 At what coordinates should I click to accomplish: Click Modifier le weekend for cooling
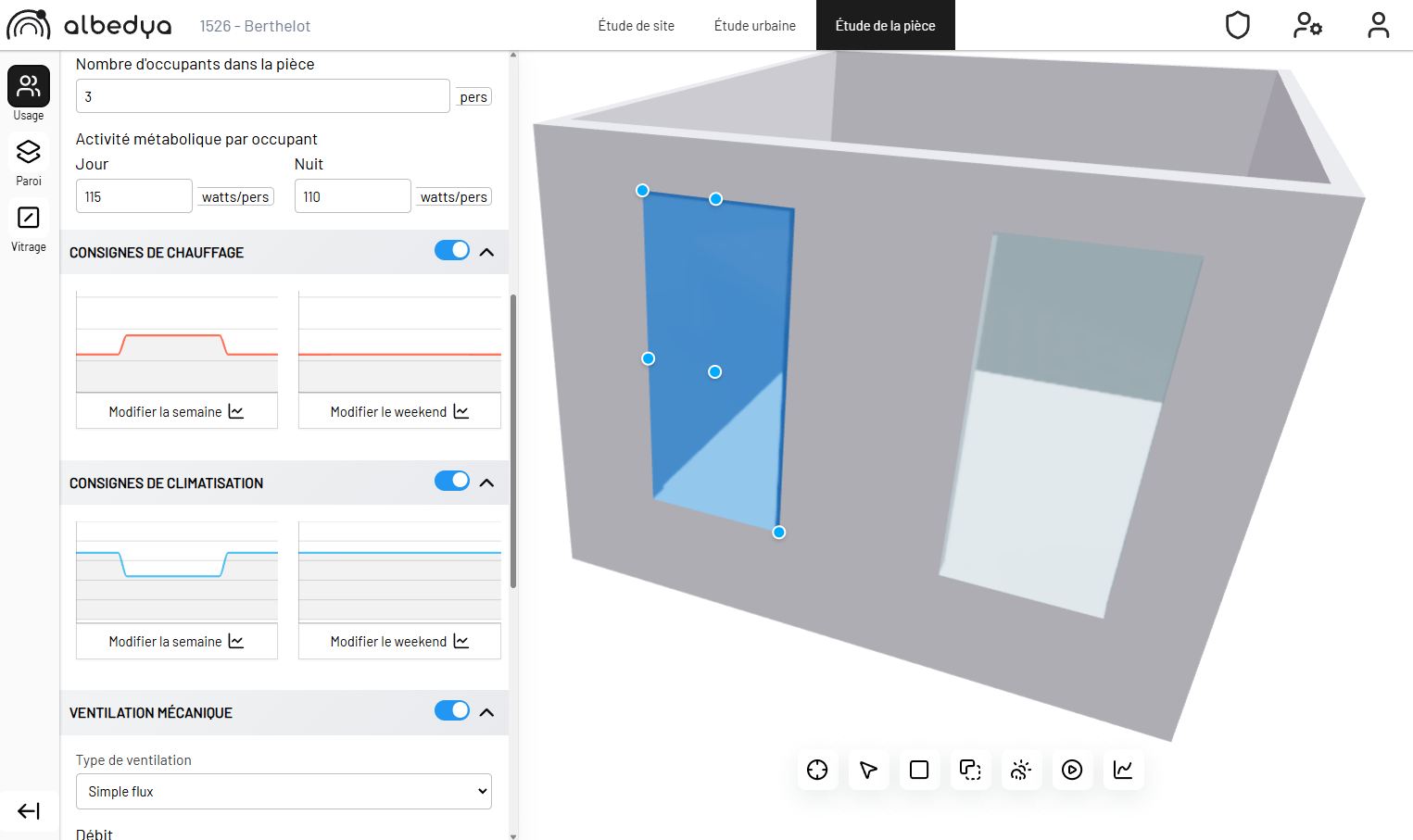point(399,641)
